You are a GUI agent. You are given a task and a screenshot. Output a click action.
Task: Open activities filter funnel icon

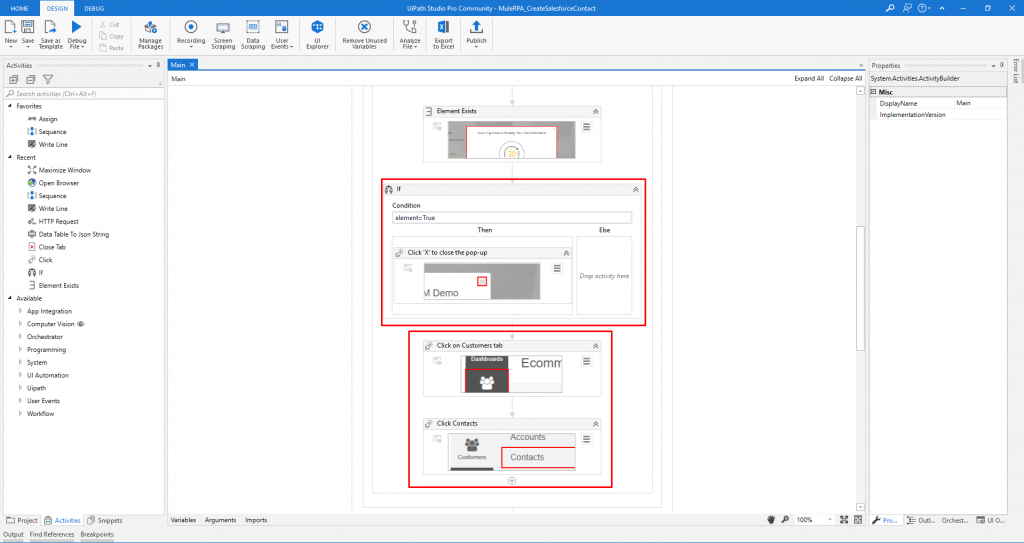[48, 80]
